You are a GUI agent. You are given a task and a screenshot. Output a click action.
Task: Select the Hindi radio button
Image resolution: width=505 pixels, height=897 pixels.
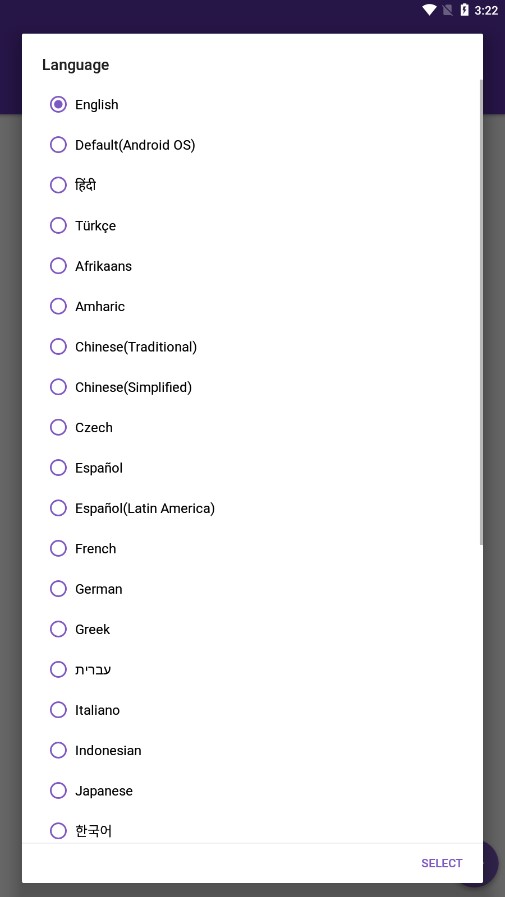(58, 185)
